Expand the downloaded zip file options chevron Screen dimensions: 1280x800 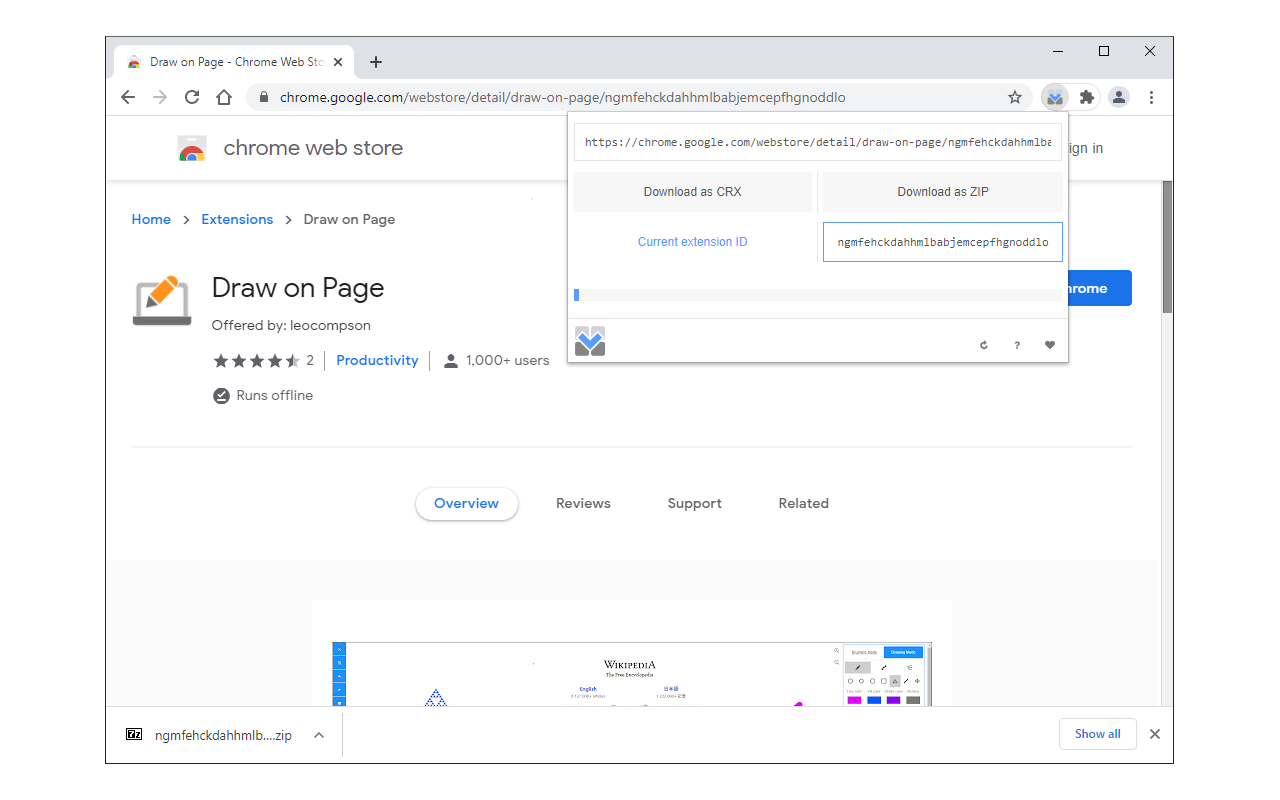318,733
